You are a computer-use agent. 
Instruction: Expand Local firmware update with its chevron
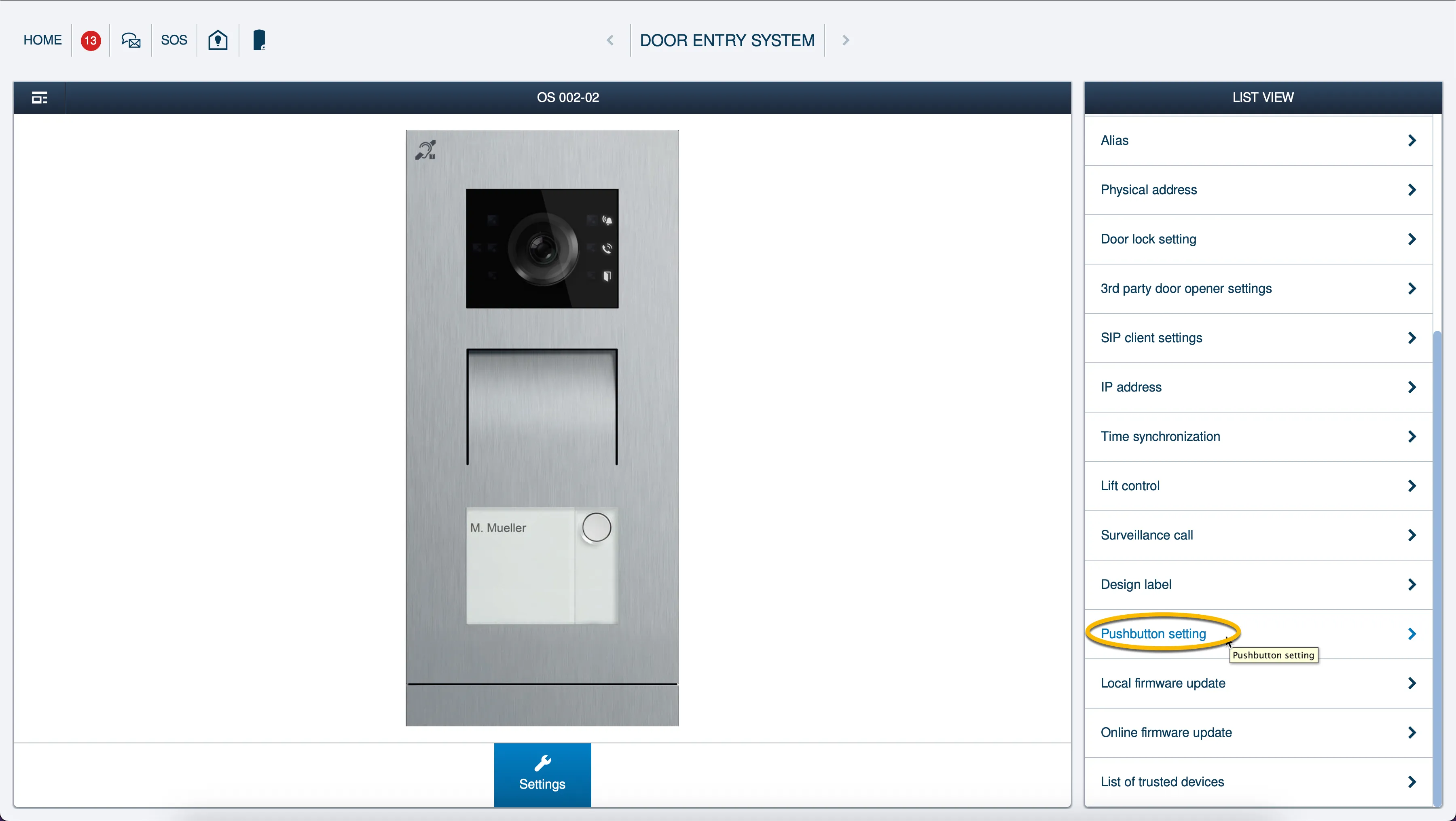pos(1412,683)
